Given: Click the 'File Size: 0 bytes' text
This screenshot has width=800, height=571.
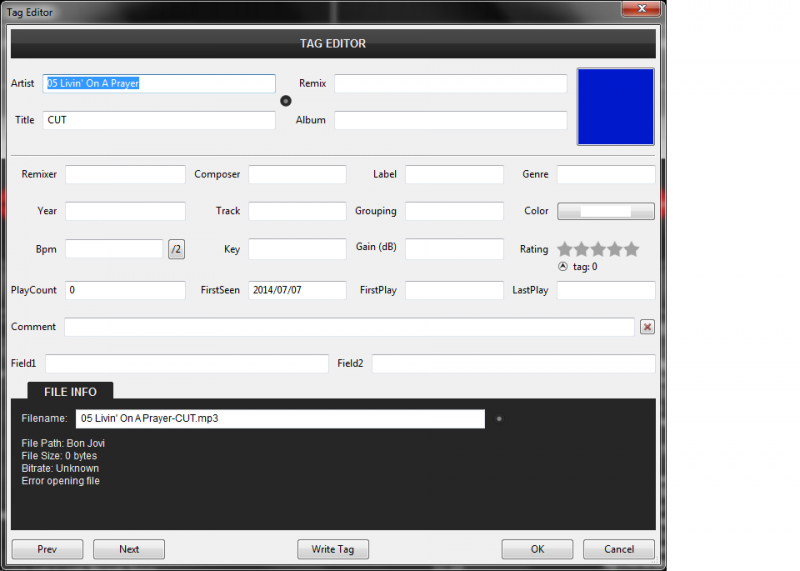Looking at the screenshot, I should [x=59, y=456].
